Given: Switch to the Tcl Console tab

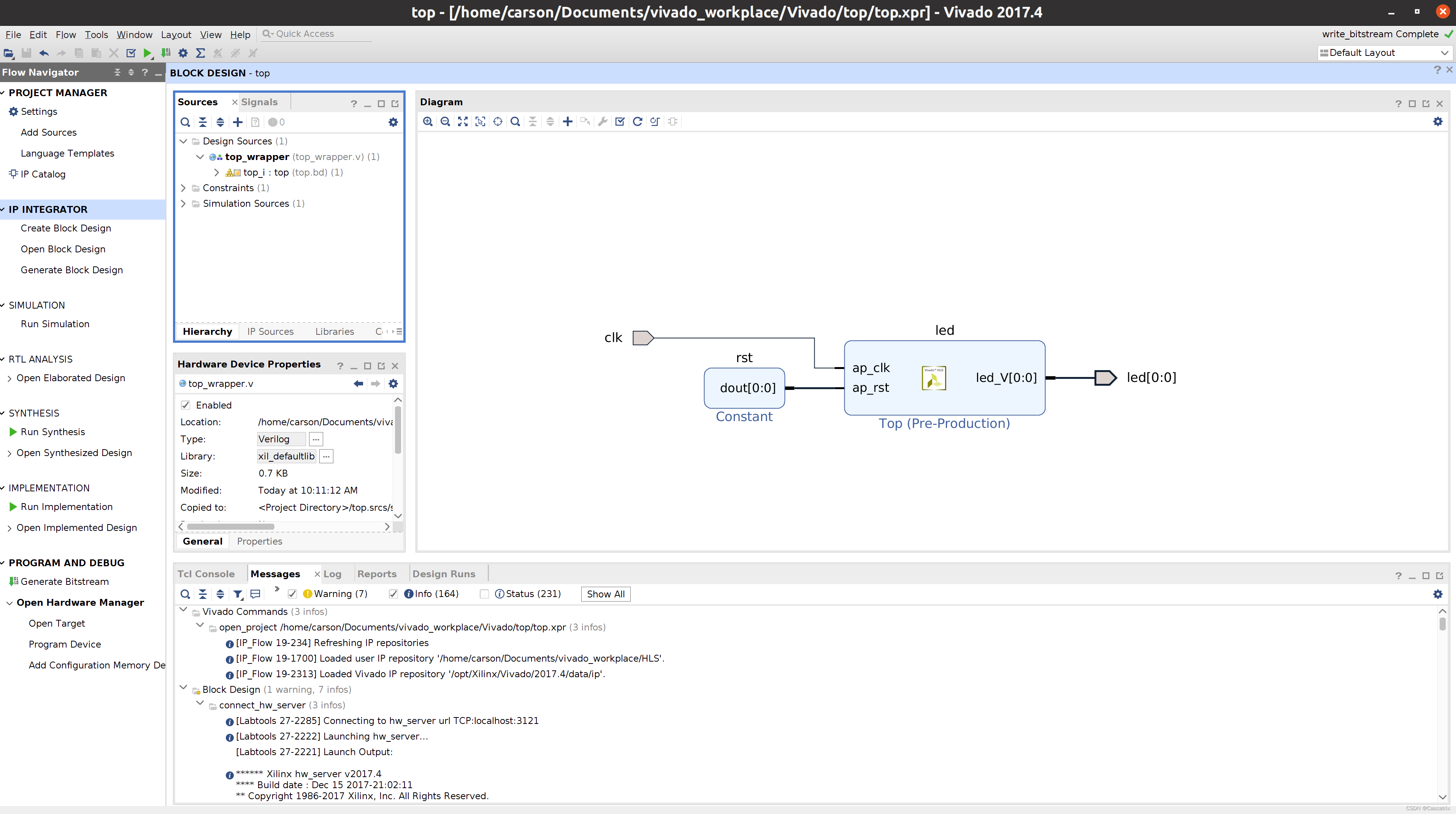Looking at the screenshot, I should pos(206,574).
